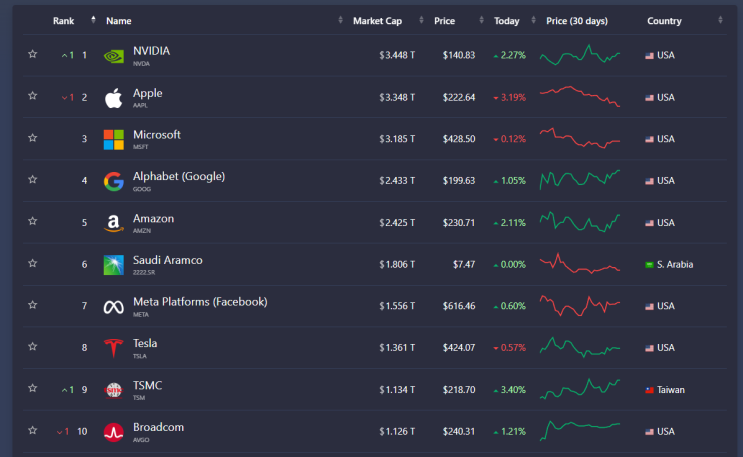Open the Meta Platforms (Facebook) link

(x=200, y=302)
